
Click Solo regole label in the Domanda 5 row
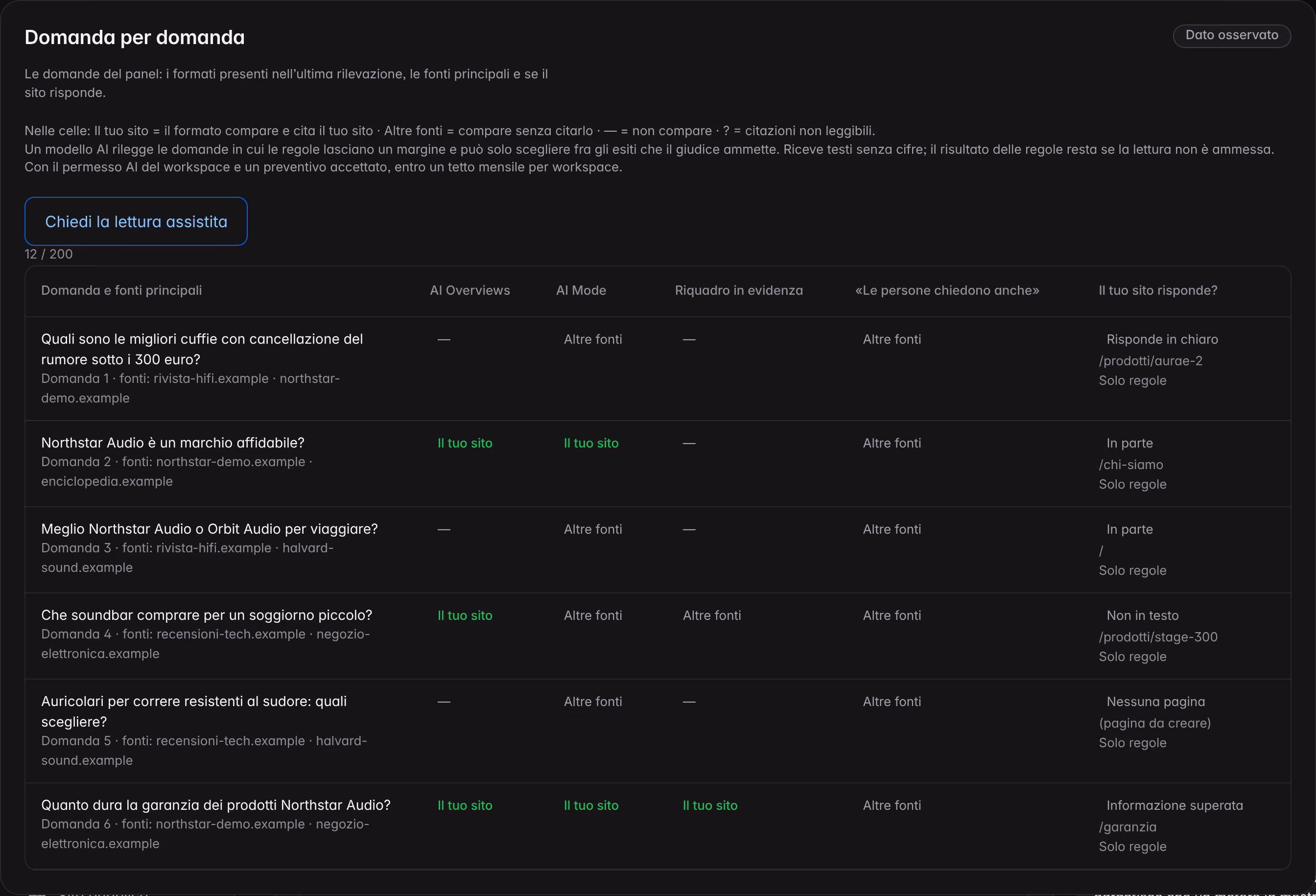click(1132, 743)
